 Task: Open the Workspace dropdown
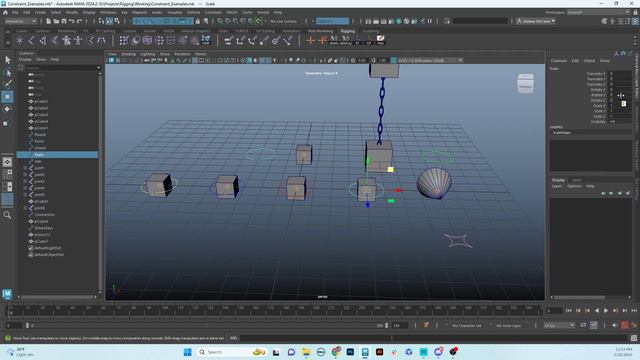point(597,13)
